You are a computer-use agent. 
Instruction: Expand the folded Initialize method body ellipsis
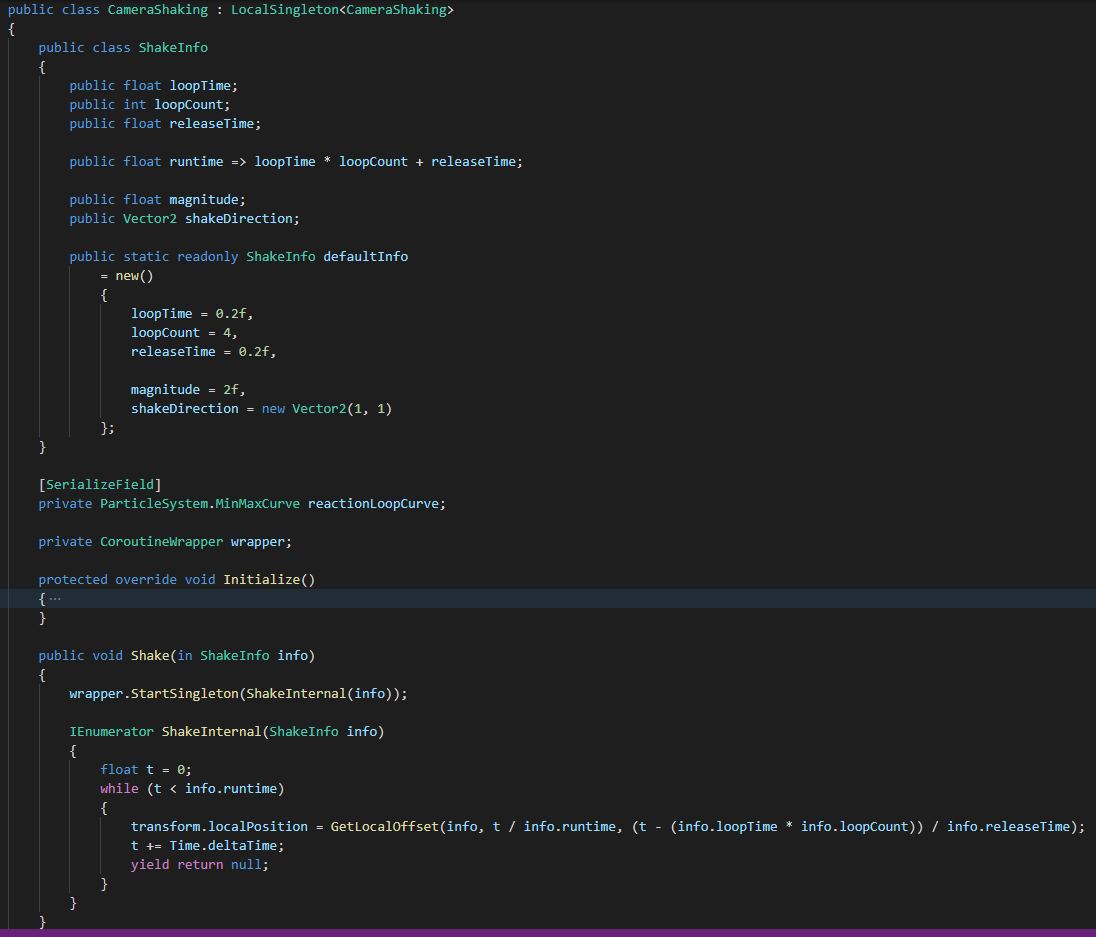pos(54,598)
